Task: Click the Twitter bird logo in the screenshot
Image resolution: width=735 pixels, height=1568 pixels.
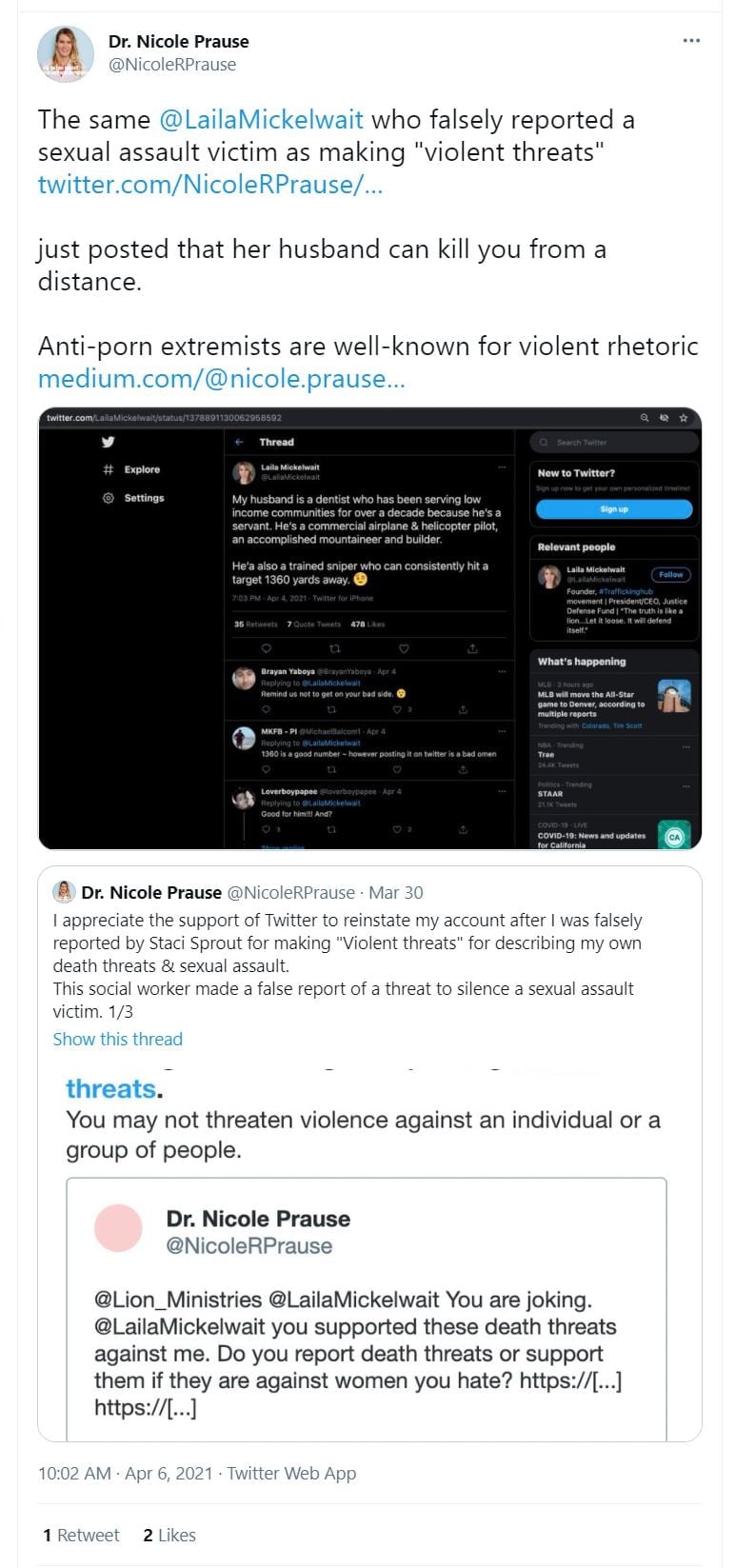Action: click(109, 442)
